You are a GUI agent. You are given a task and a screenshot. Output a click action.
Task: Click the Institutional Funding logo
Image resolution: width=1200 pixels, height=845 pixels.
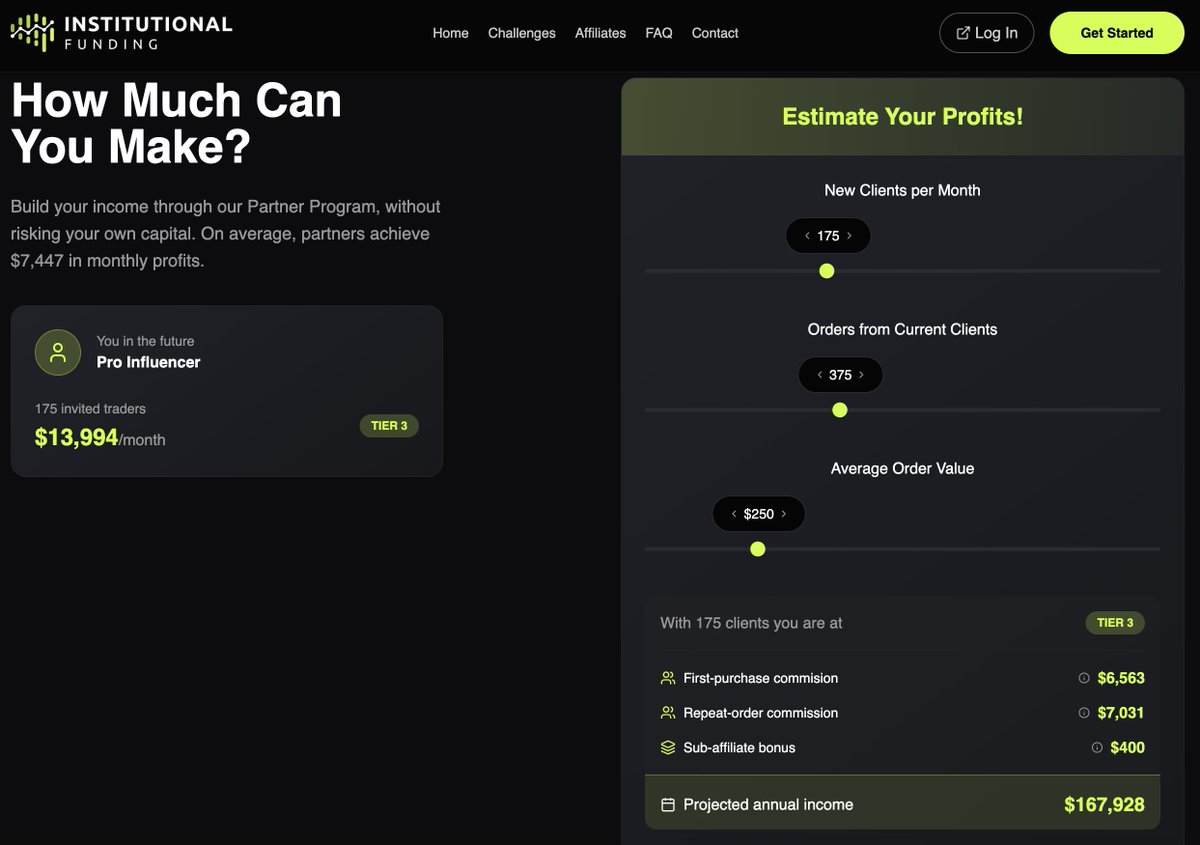pos(121,32)
